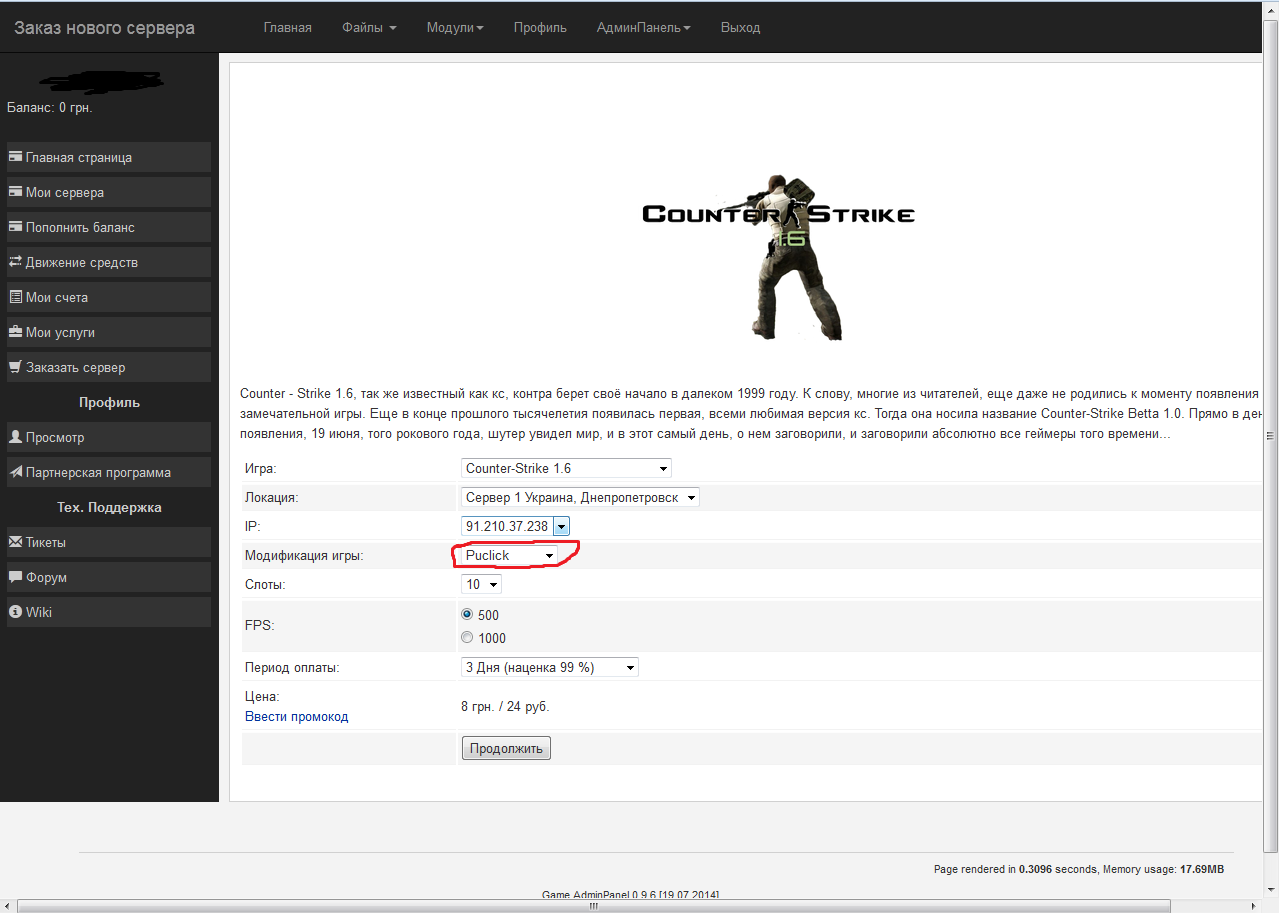Click the Ввести промокод link
The width and height of the screenshot is (1279, 913).
click(297, 716)
